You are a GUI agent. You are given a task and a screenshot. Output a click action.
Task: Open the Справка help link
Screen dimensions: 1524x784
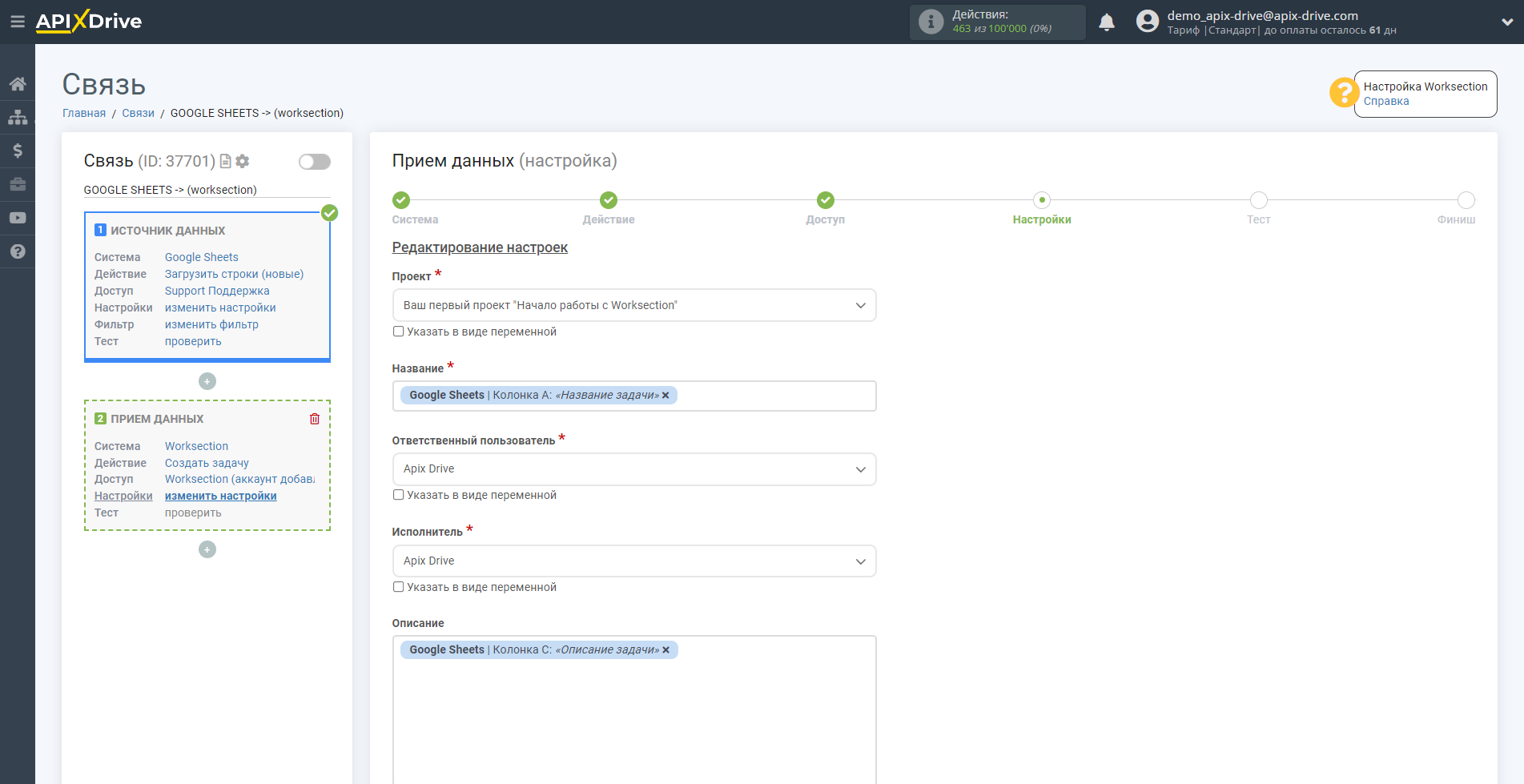point(1386,102)
